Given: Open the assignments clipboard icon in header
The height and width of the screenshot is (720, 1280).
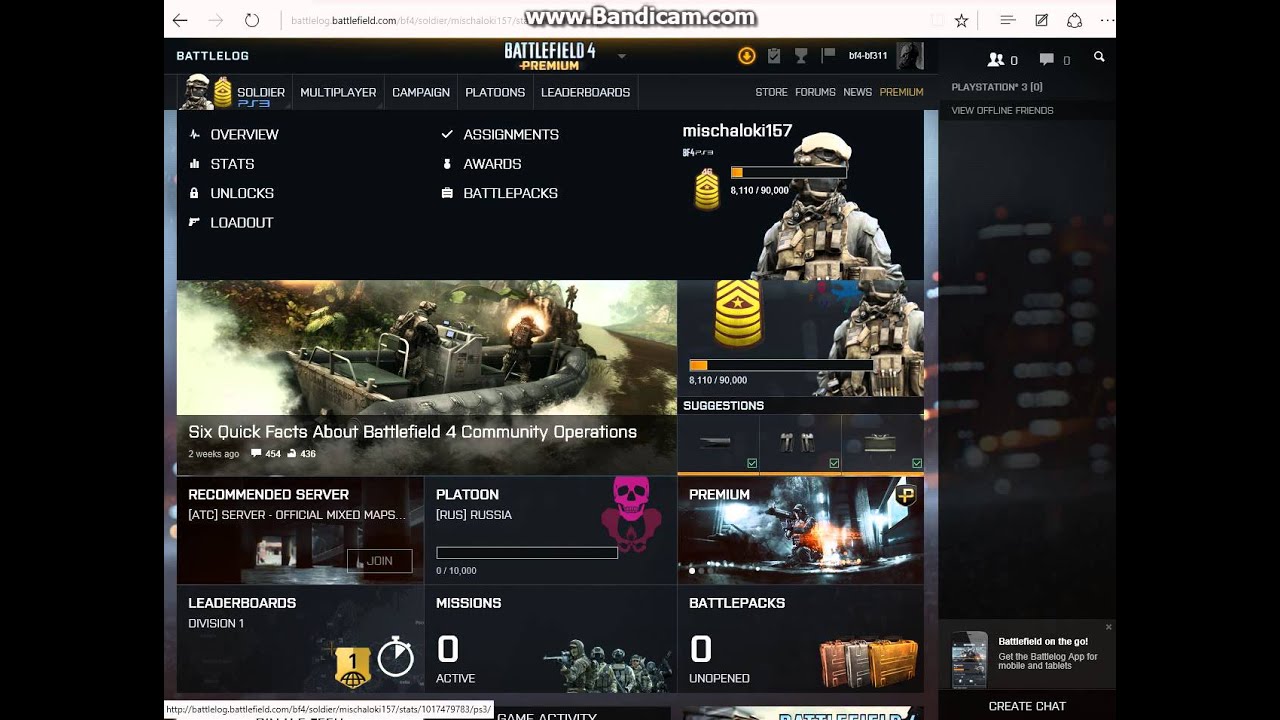Looking at the screenshot, I should coord(773,56).
